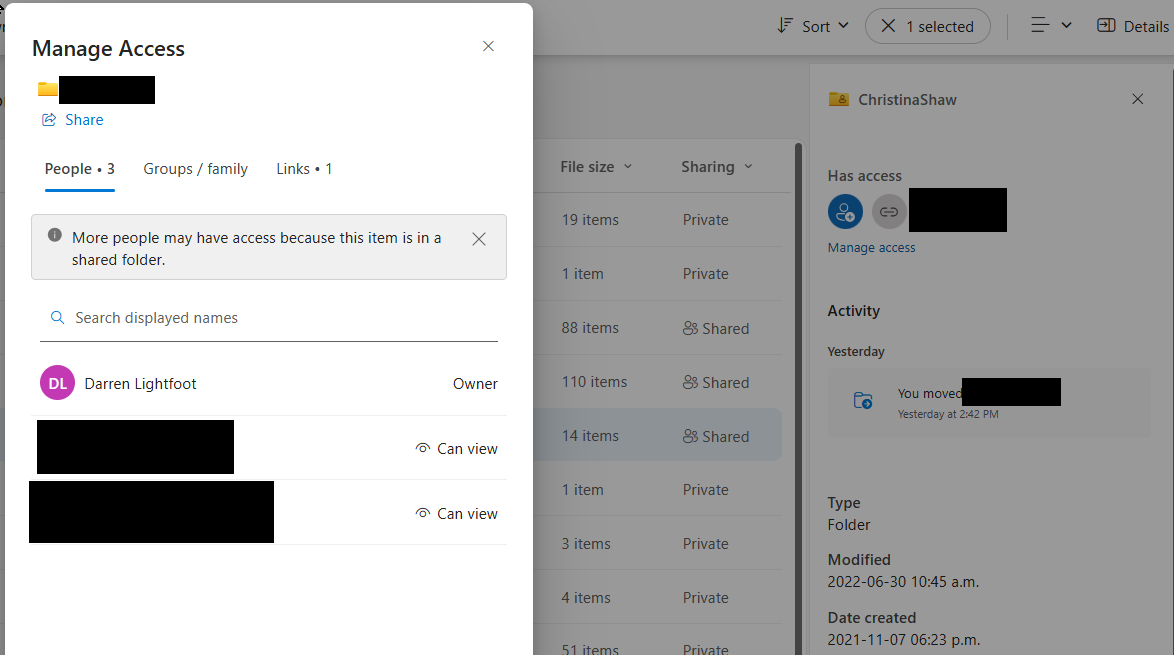Close the Manage Access dialog

click(488, 46)
